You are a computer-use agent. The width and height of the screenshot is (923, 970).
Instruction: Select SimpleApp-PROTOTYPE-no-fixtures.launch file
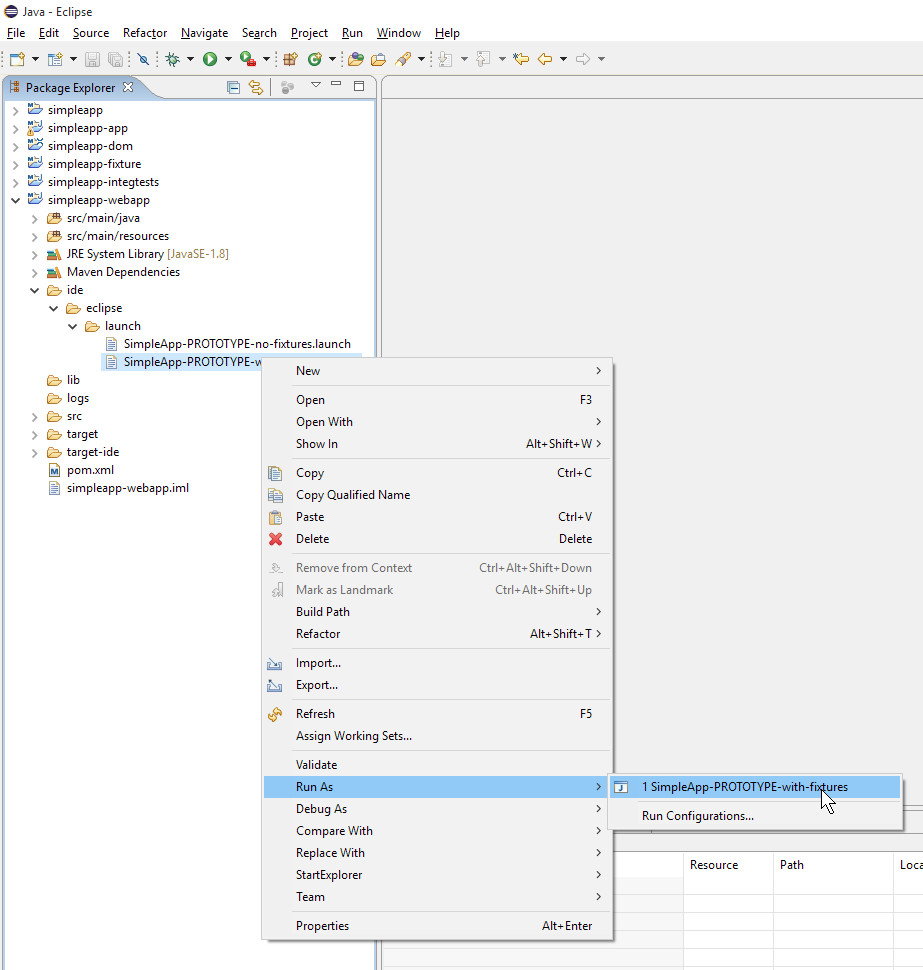pos(237,344)
